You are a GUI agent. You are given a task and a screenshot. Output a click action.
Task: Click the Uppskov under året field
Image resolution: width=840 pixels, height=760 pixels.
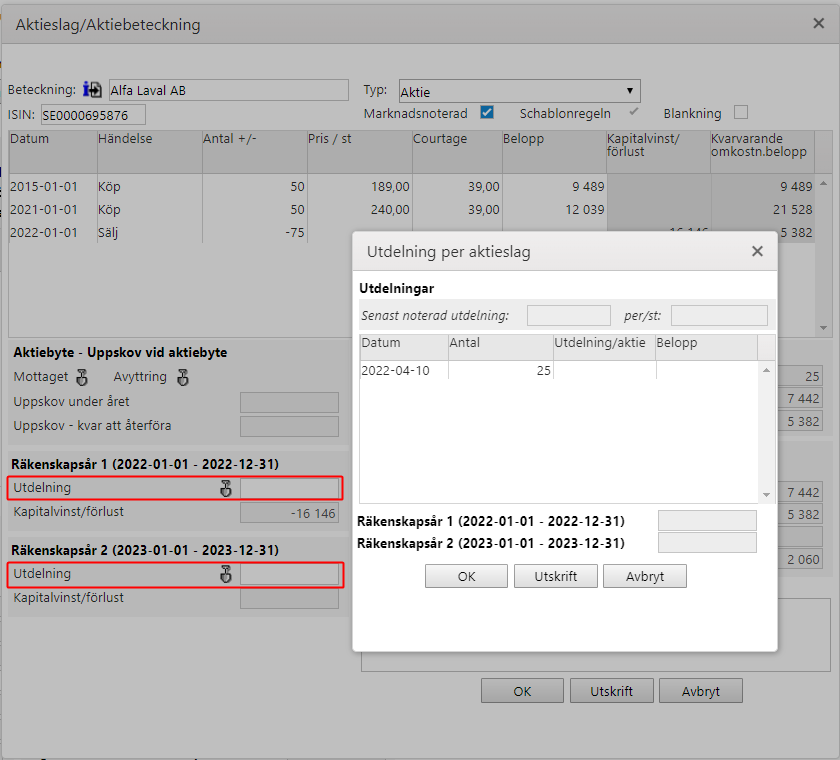click(289, 402)
